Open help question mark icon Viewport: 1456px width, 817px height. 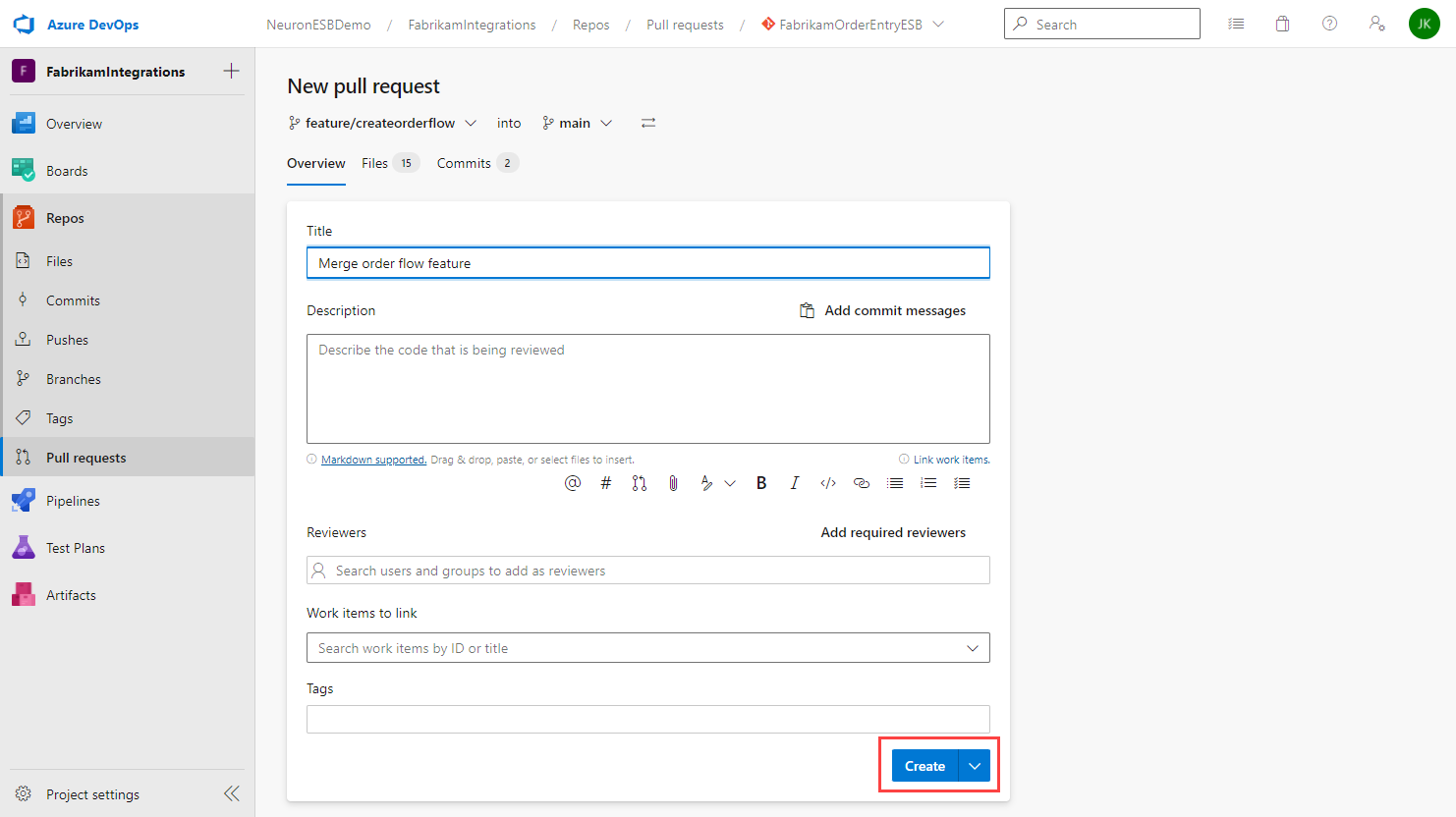point(1329,24)
